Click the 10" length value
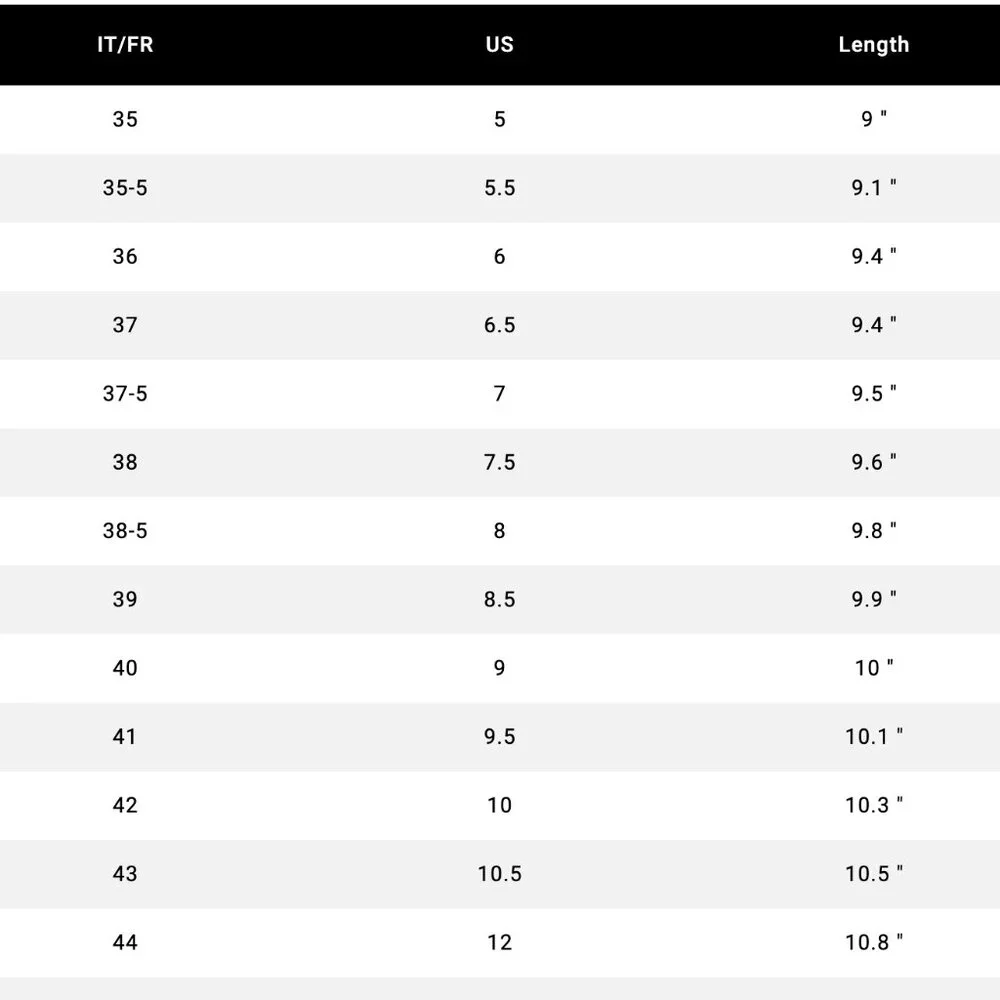The image size is (1000, 1000). tap(873, 668)
